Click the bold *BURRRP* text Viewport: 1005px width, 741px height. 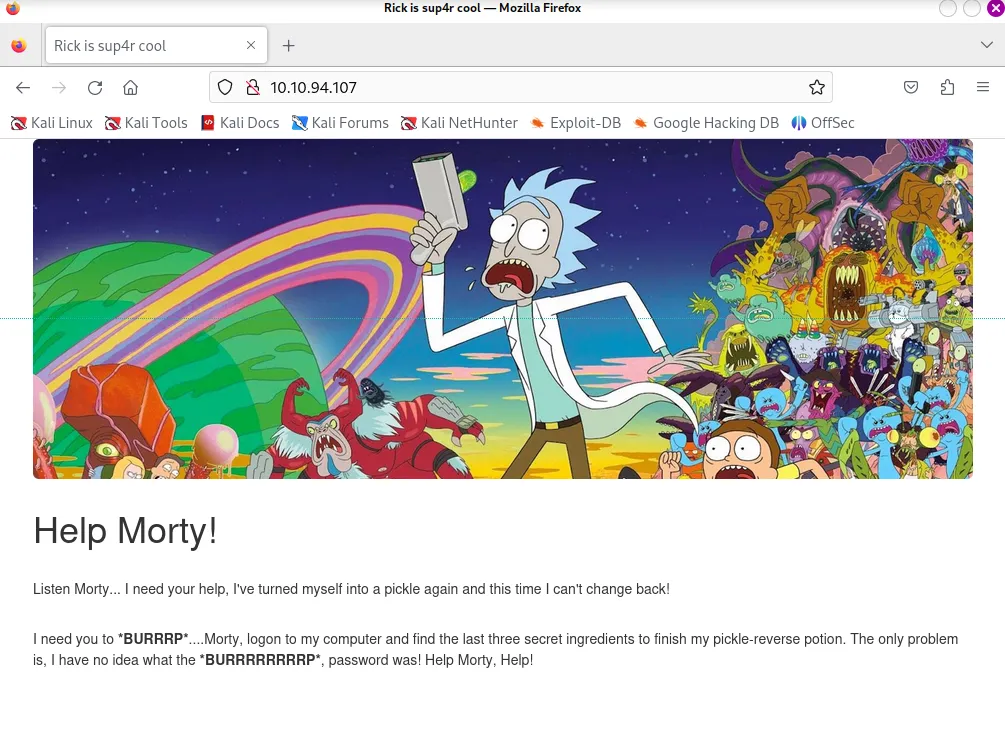[153, 639]
